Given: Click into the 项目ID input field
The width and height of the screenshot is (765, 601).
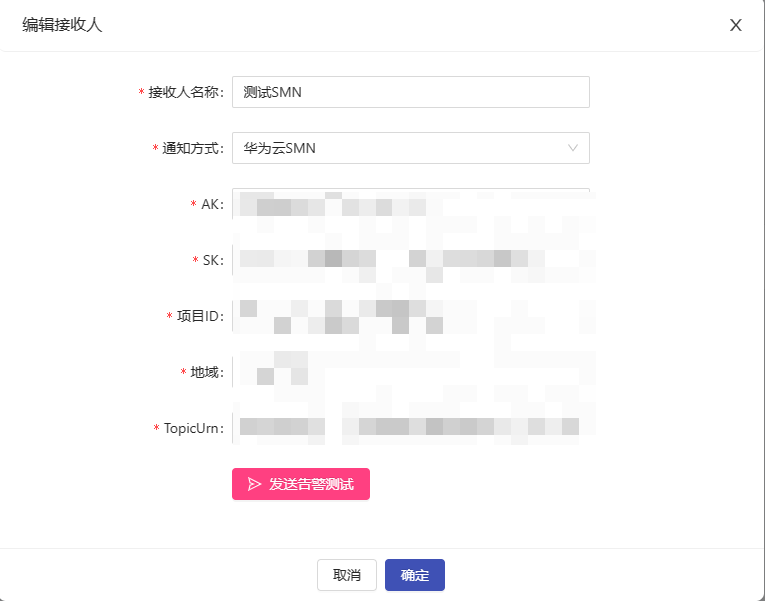Looking at the screenshot, I should pos(410,316).
